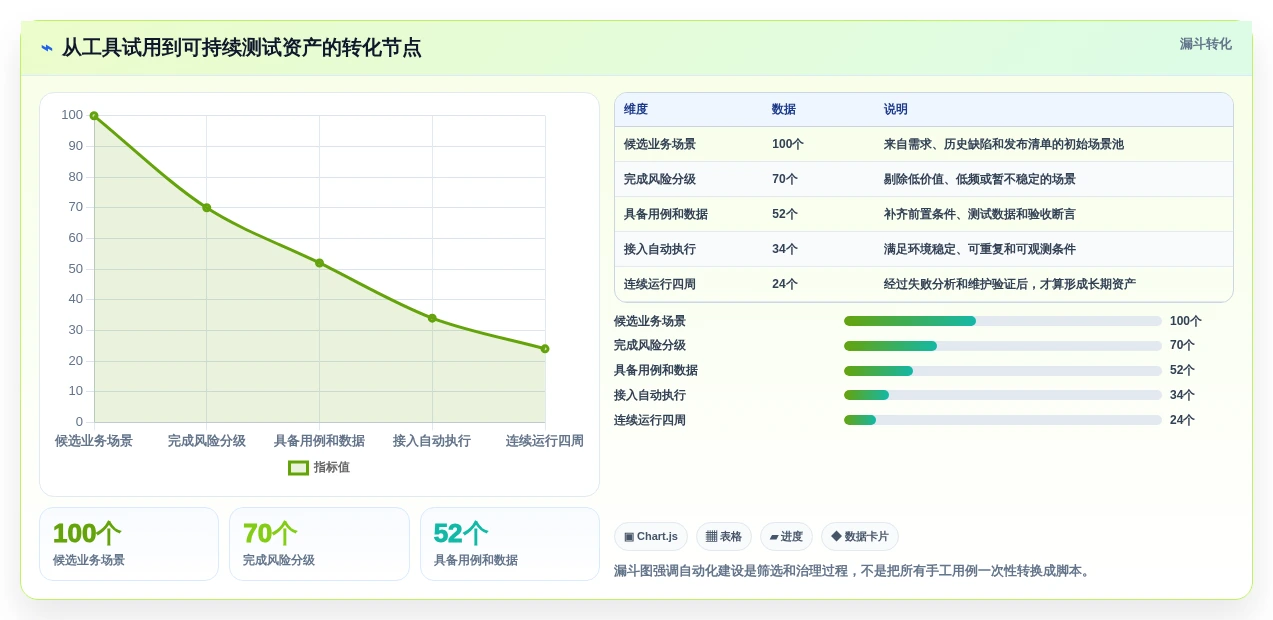Click the footnote starting 漏斗图强调自动化建设
This screenshot has height=620, width=1273.
(854, 571)
